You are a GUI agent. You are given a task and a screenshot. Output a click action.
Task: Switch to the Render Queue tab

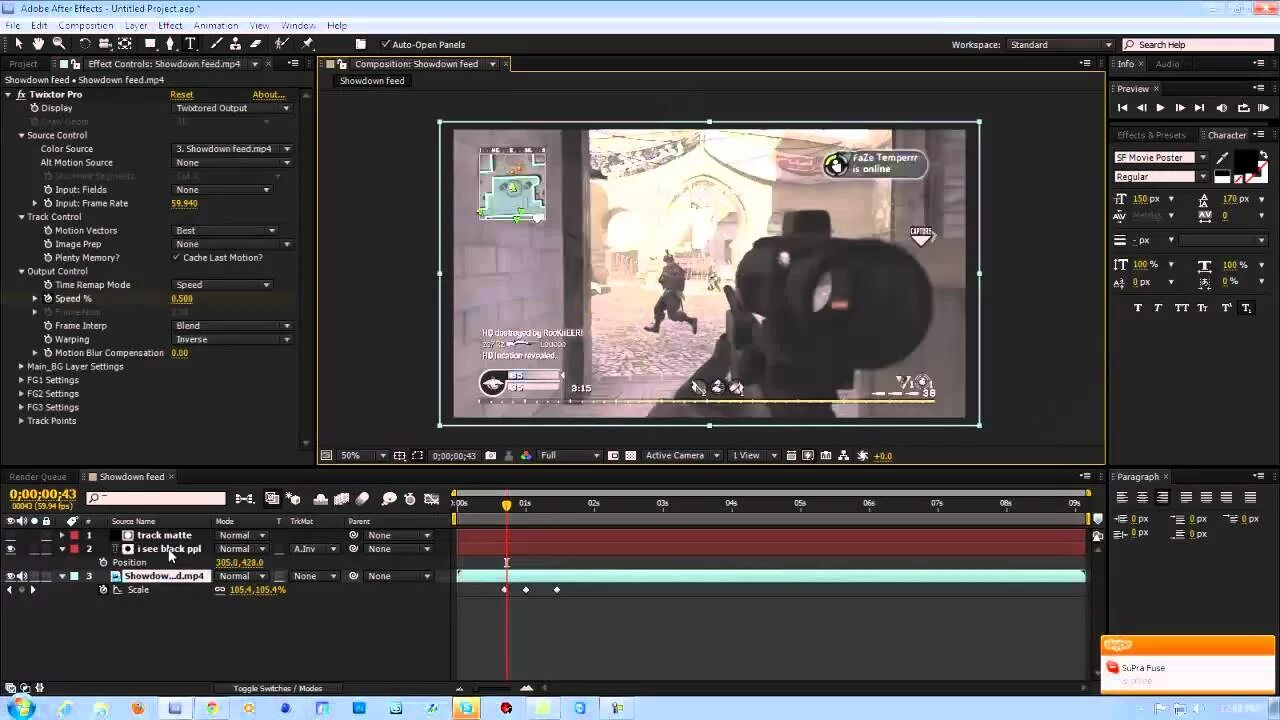38,477
